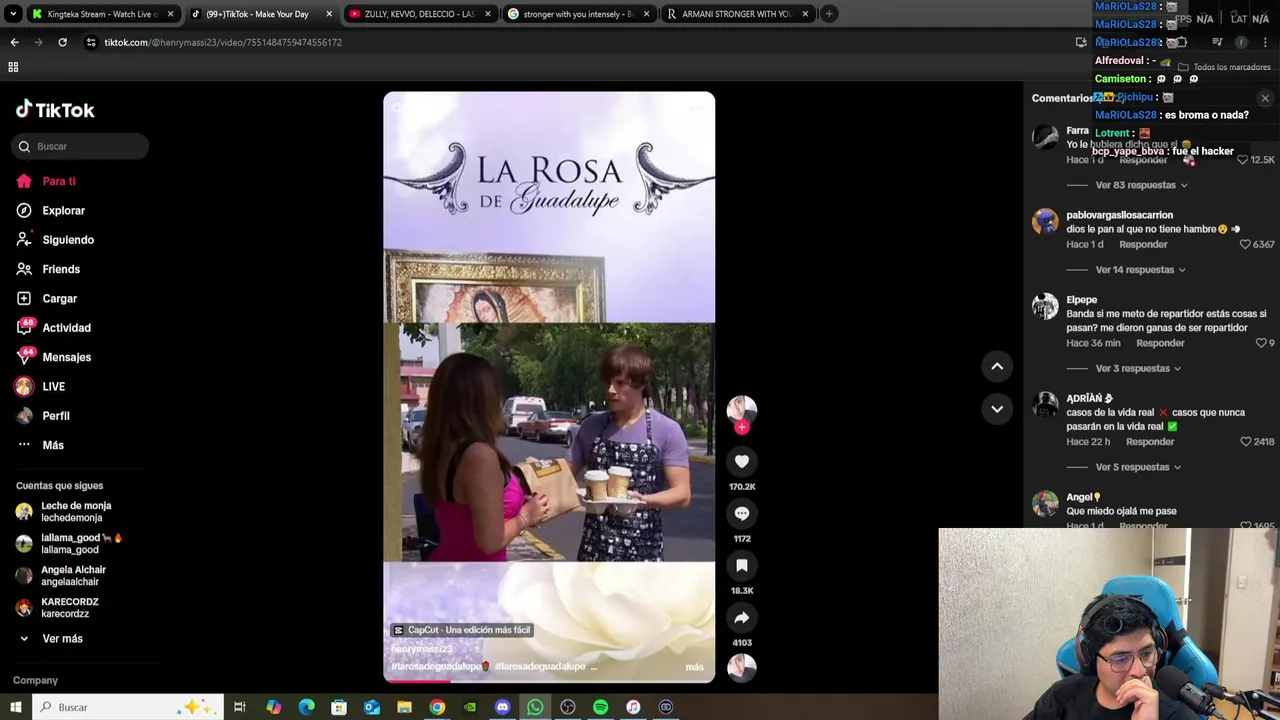Open File Explorer from taskbar
Screen dimensions: 1280x720
click(404, 707)
